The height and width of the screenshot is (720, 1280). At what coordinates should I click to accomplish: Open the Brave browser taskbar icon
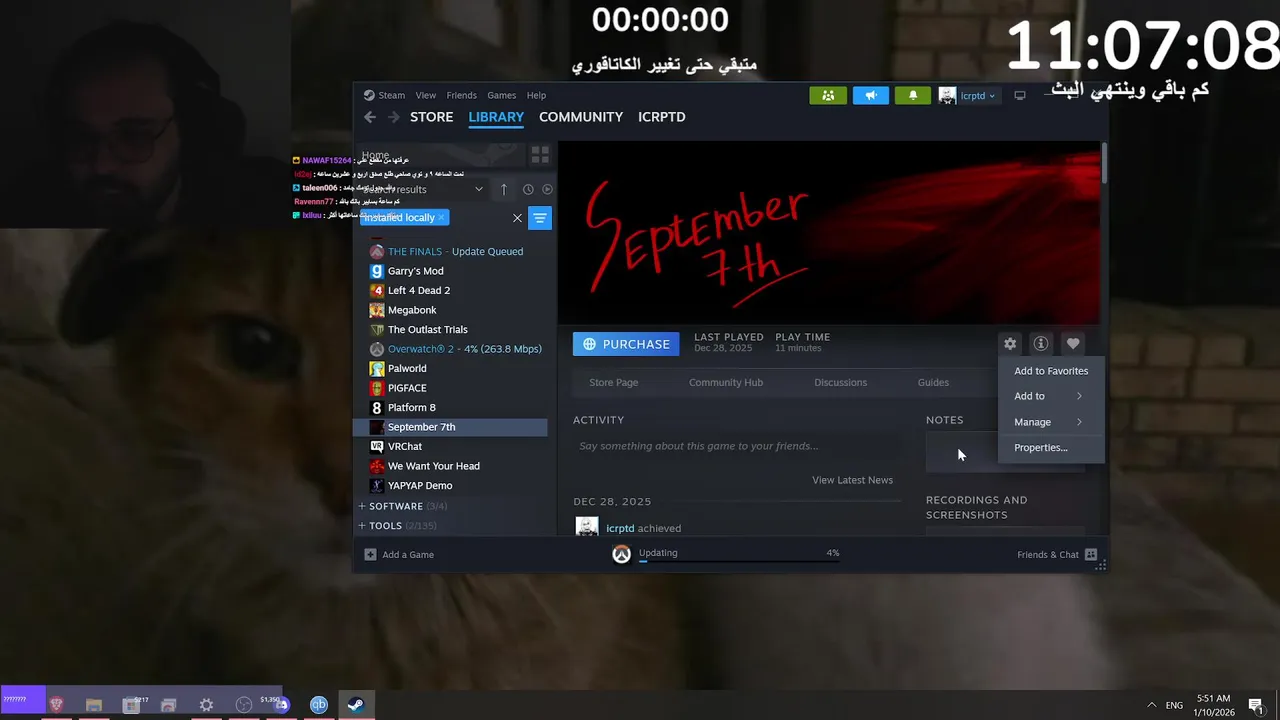point(57,705)
